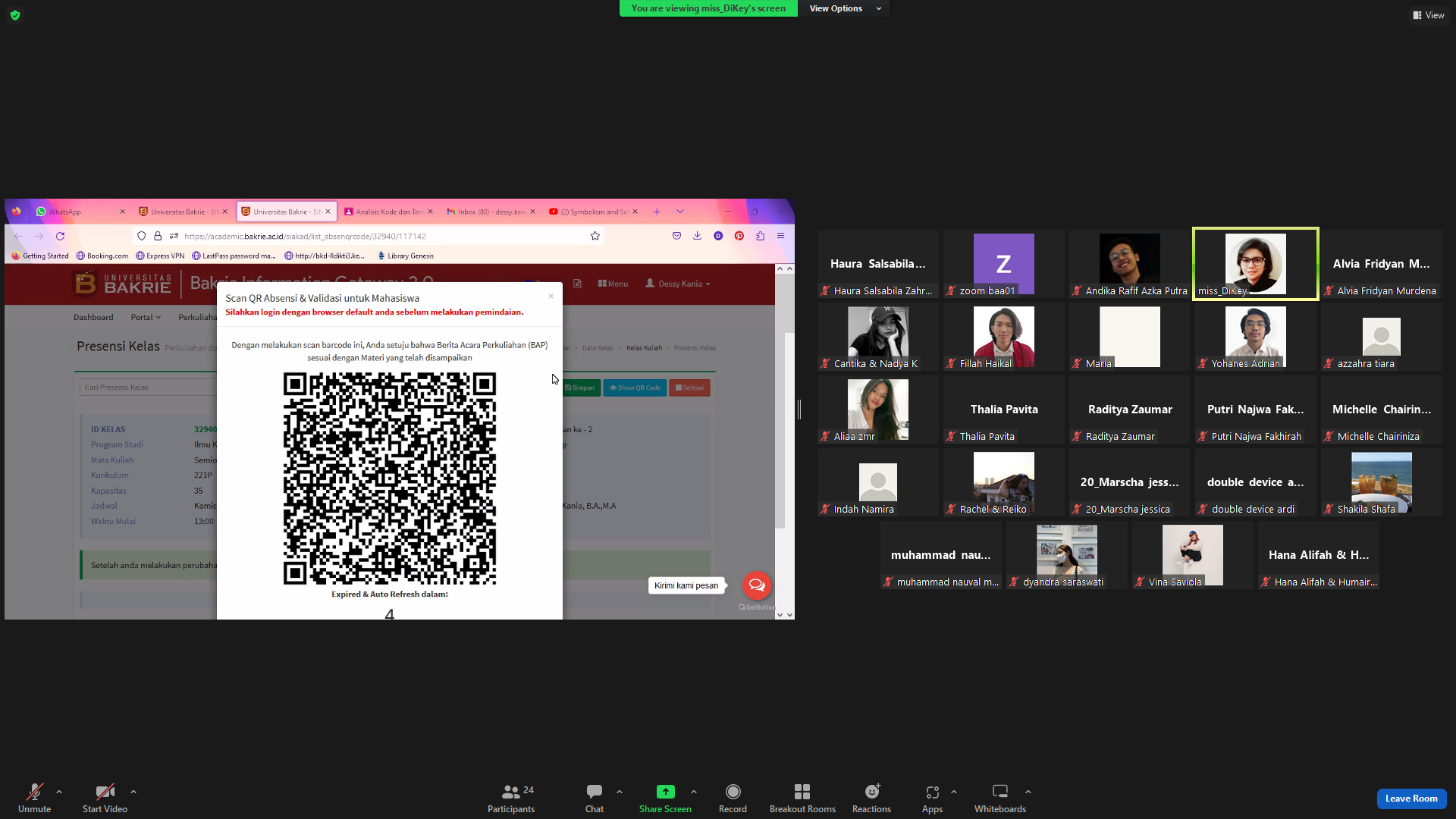Click the red chat bubble support button
The image size is (1456, 819).
pos(757,585)
